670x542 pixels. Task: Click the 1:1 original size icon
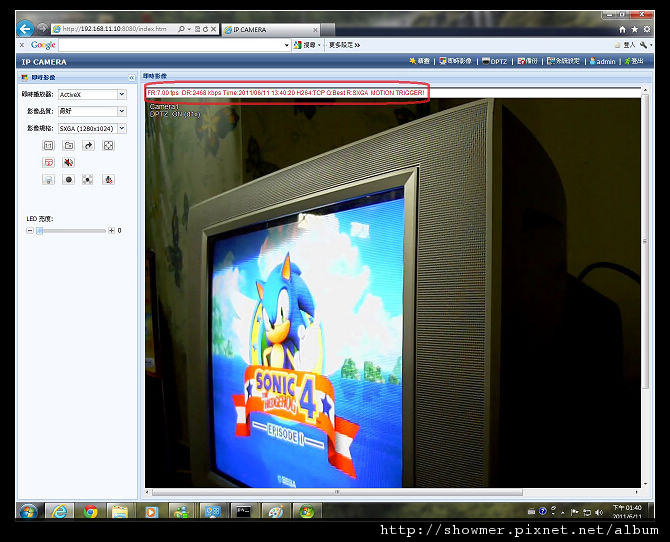[x=48, y=146]
